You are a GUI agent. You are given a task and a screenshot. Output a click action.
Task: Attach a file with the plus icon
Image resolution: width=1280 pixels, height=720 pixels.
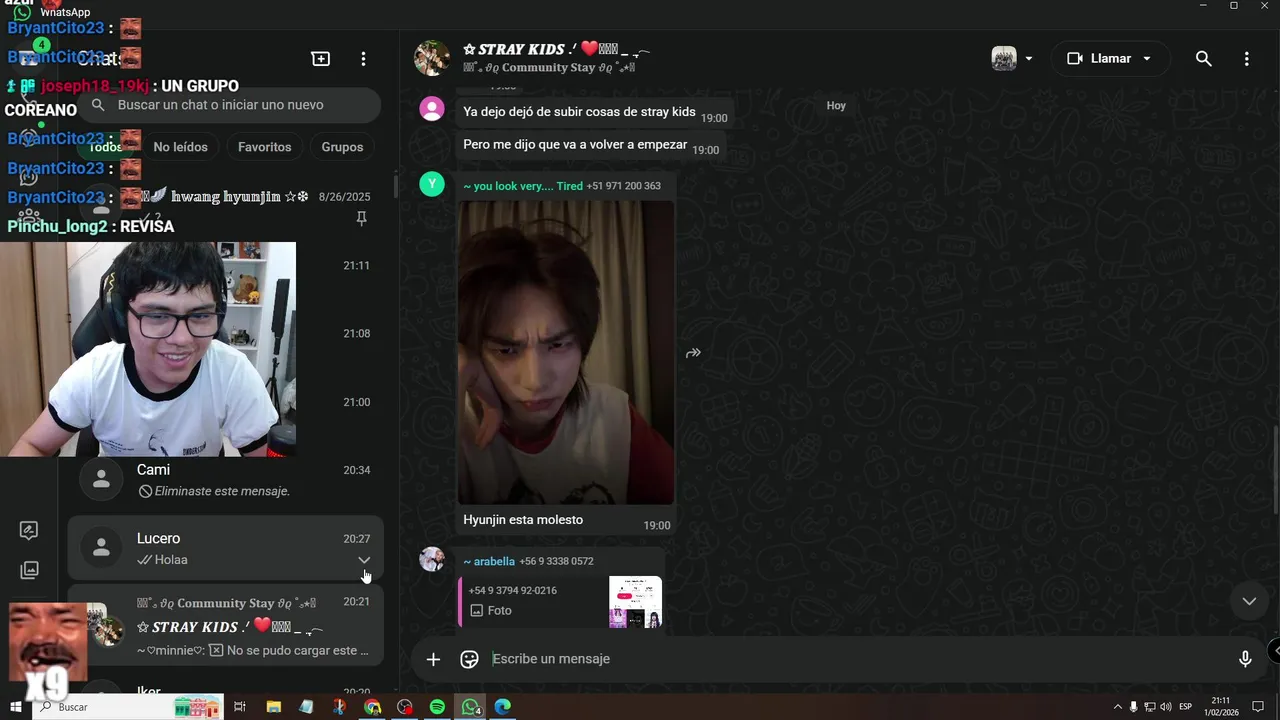(x=433, y=659)
